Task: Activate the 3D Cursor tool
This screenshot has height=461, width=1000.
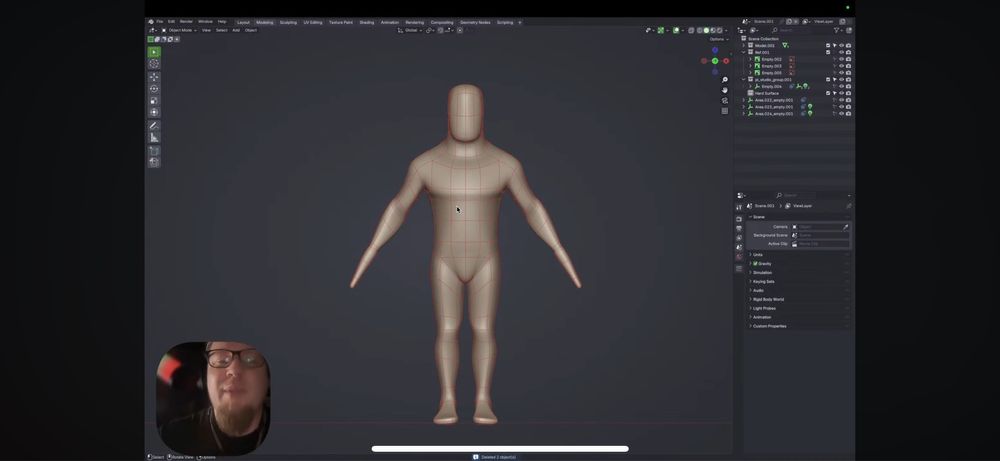Action: (x=154, y=64)
